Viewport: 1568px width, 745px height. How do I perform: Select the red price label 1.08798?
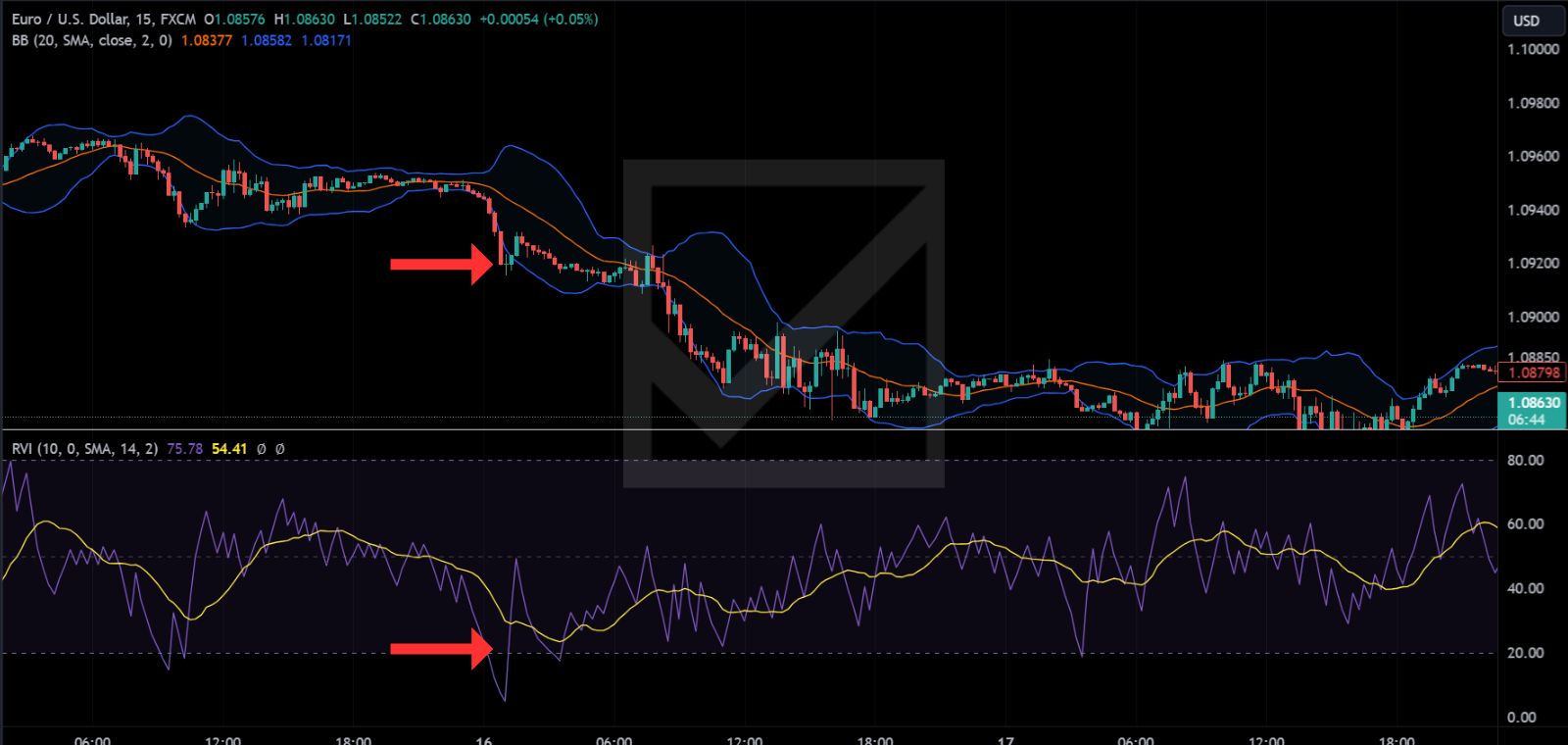click(1535, 372)
